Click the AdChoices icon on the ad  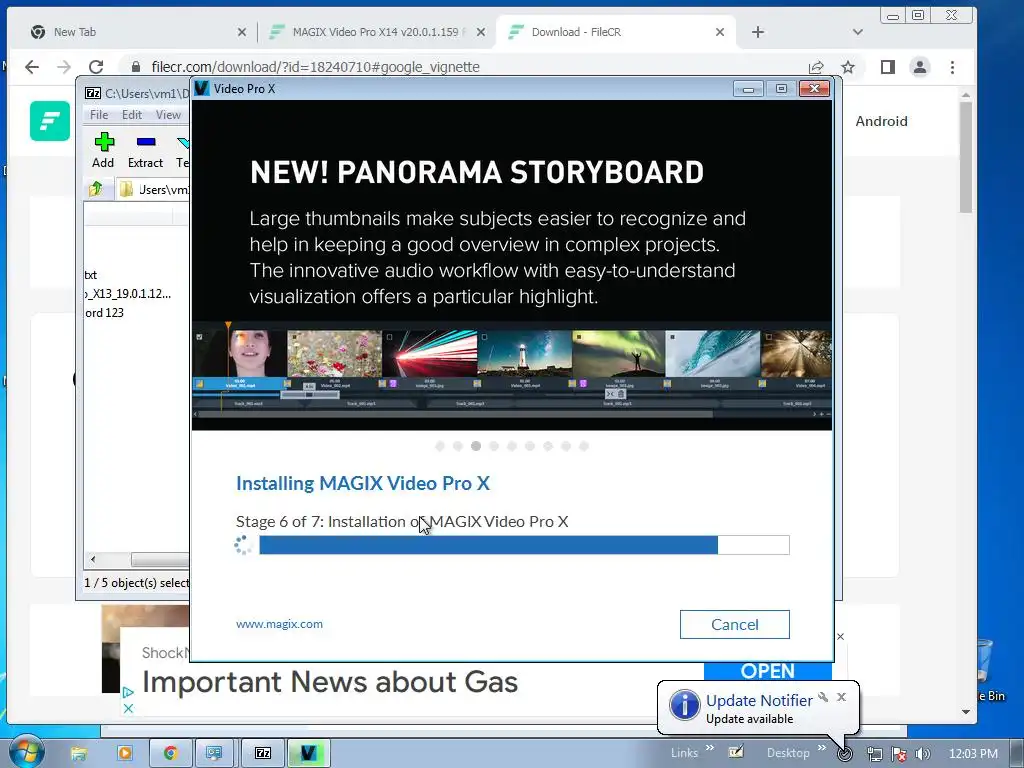[x=128, y=692]
